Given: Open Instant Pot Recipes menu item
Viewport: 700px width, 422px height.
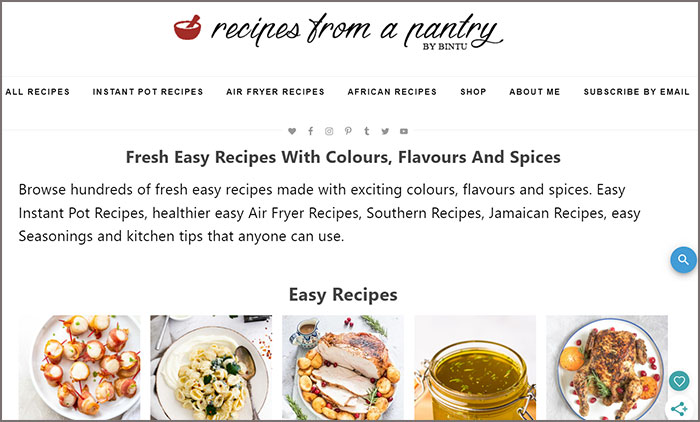Looking at the screenshot, I should click(148, 92).
